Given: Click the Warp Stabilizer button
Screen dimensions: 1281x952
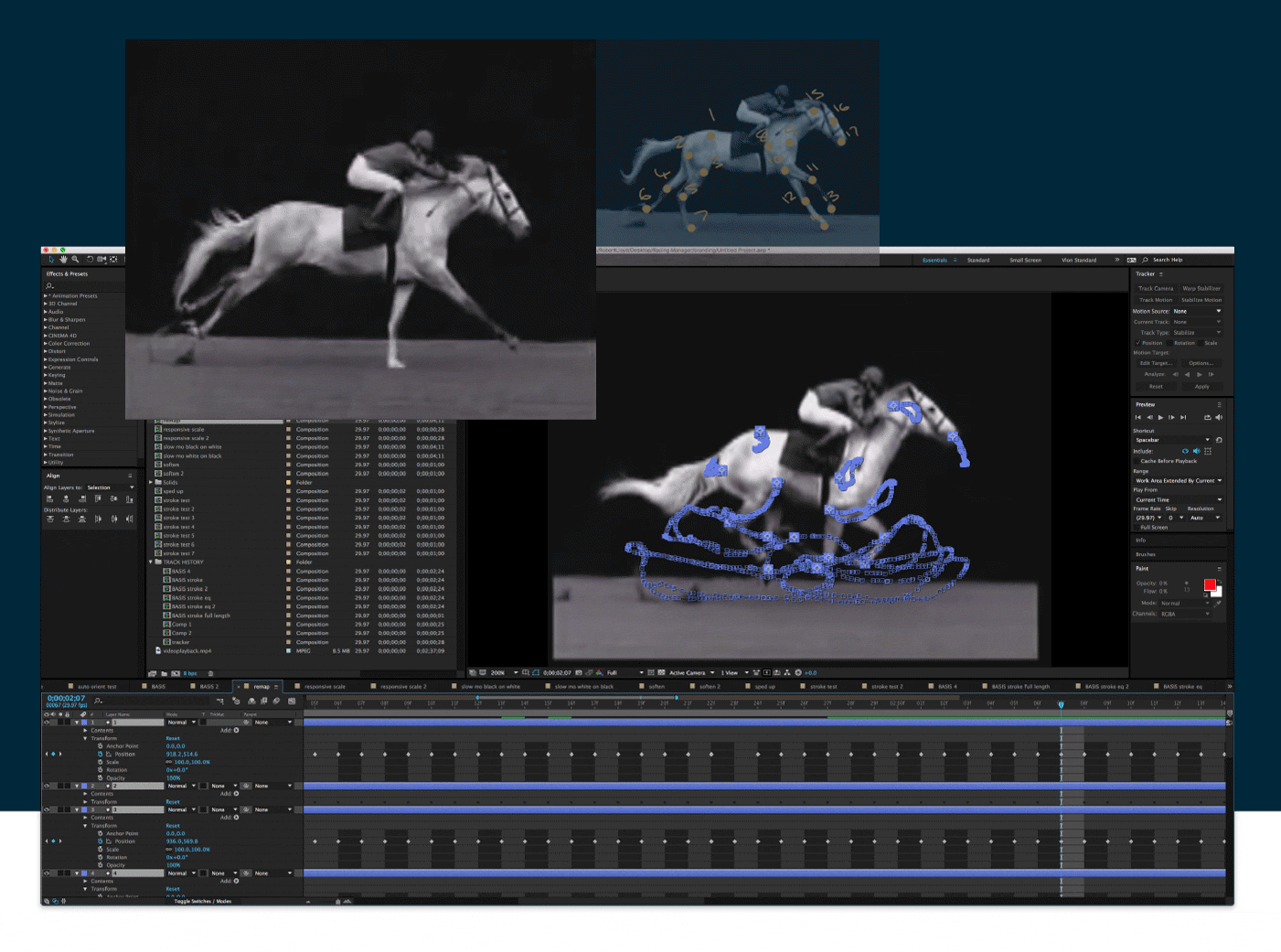Looking at the screenshot, I should click(1201, 289).
